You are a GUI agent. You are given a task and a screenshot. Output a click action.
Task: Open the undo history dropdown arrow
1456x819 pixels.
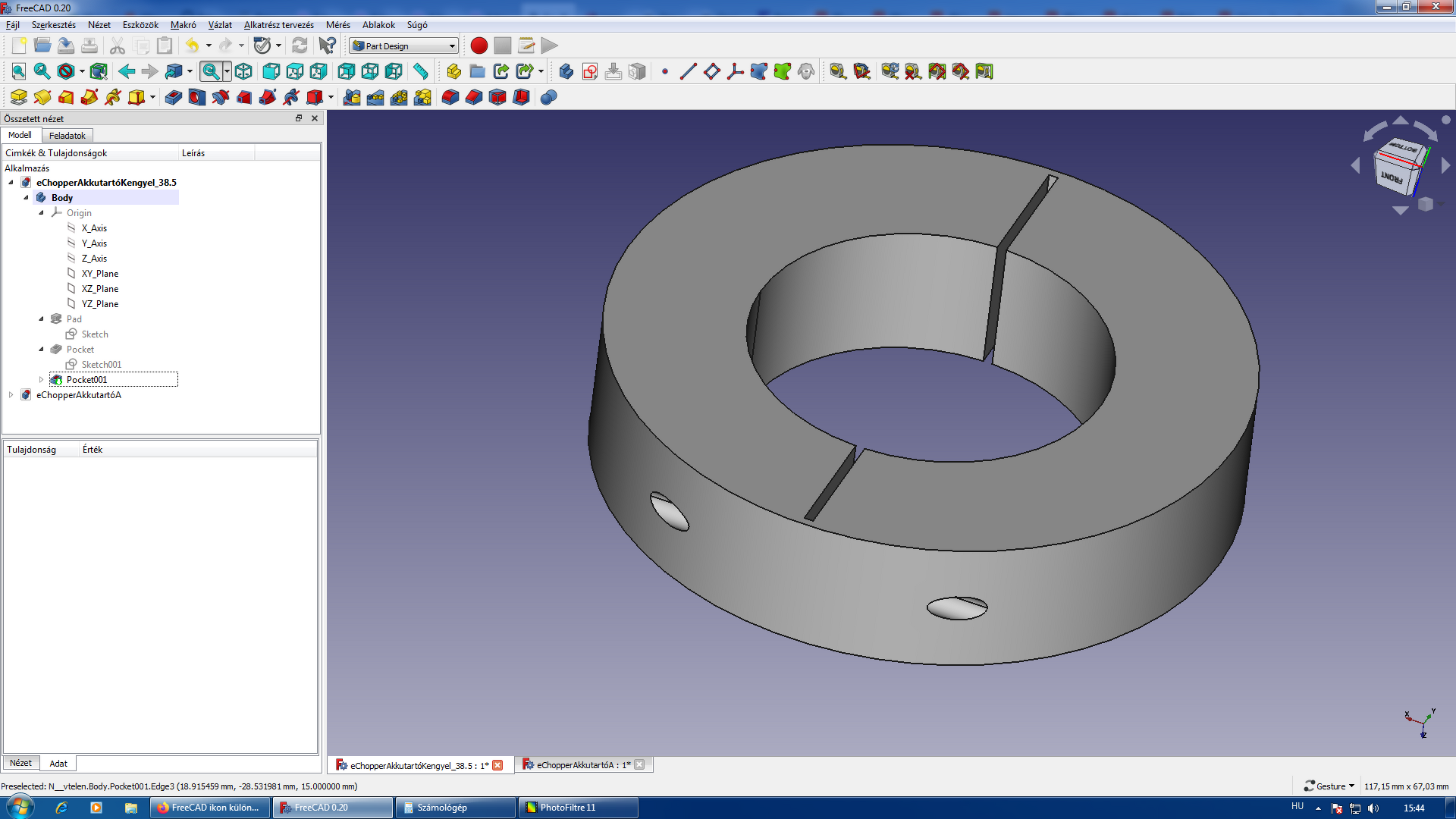(x=209, y=45)
